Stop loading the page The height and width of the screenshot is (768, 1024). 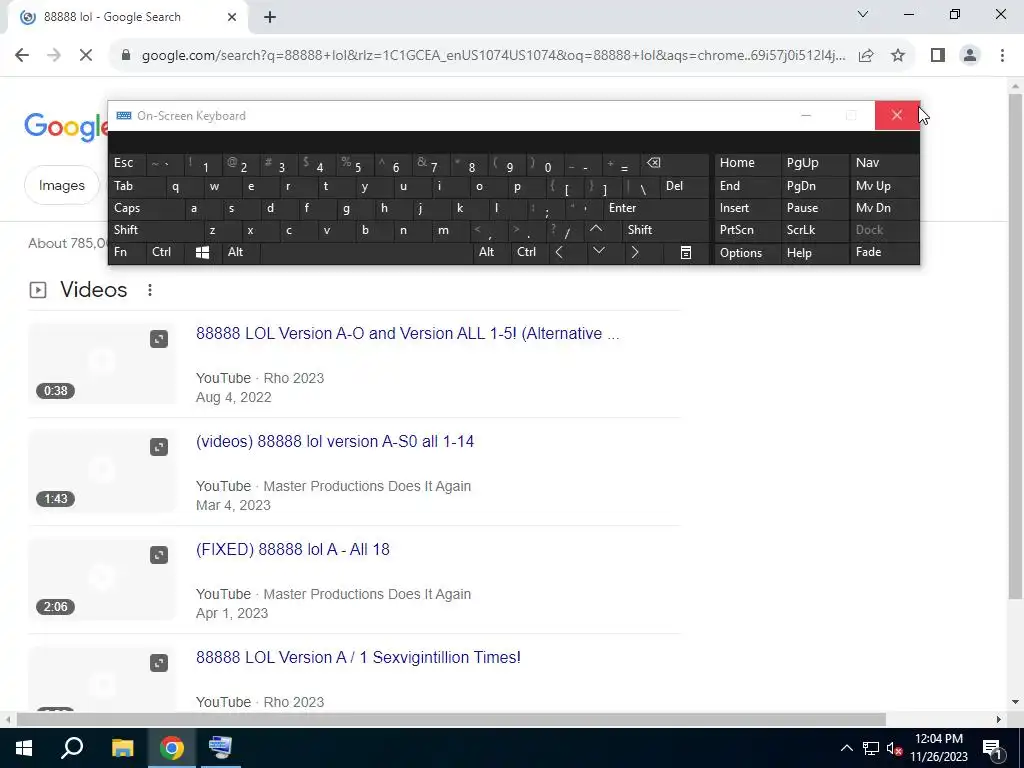pos(86,56)
